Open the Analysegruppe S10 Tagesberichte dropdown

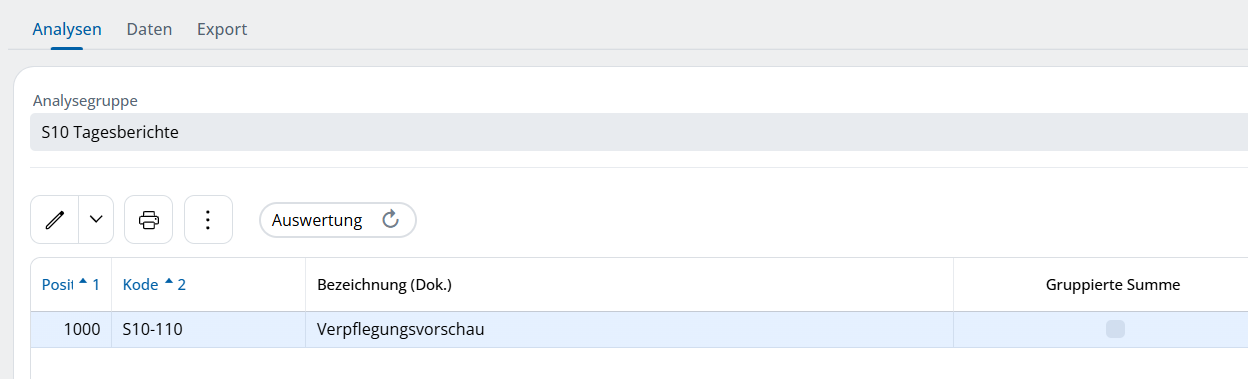click(639, 132)
